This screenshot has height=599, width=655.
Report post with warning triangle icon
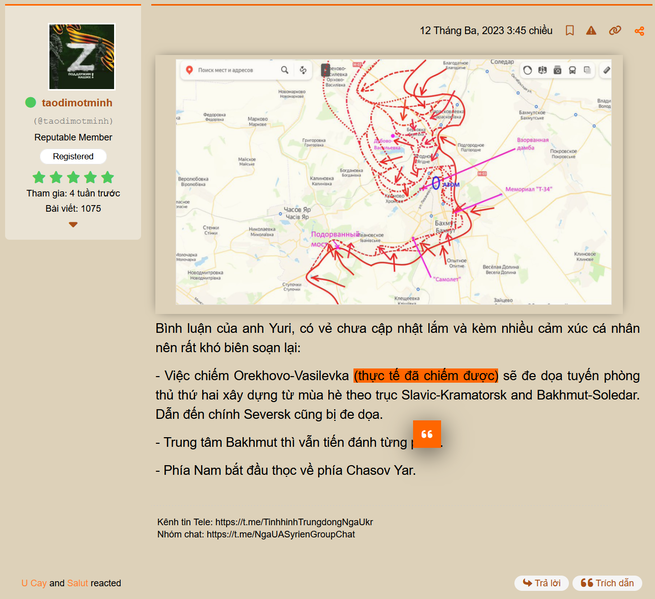(592, 31)
